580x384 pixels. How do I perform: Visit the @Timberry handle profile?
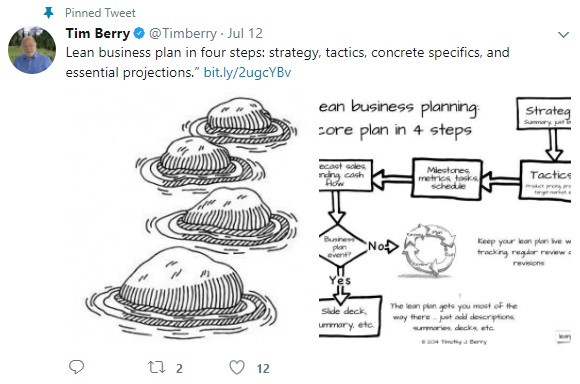pyautogui.click(x=183, y=34)
